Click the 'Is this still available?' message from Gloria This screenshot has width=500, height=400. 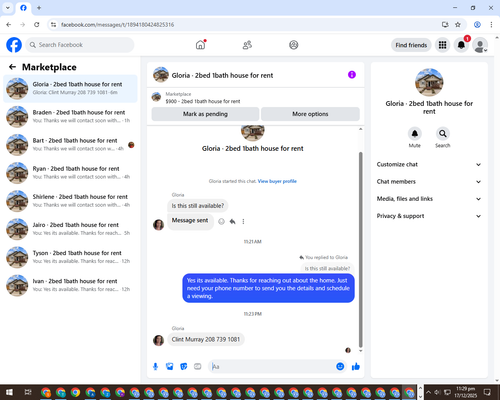[198, 206]
